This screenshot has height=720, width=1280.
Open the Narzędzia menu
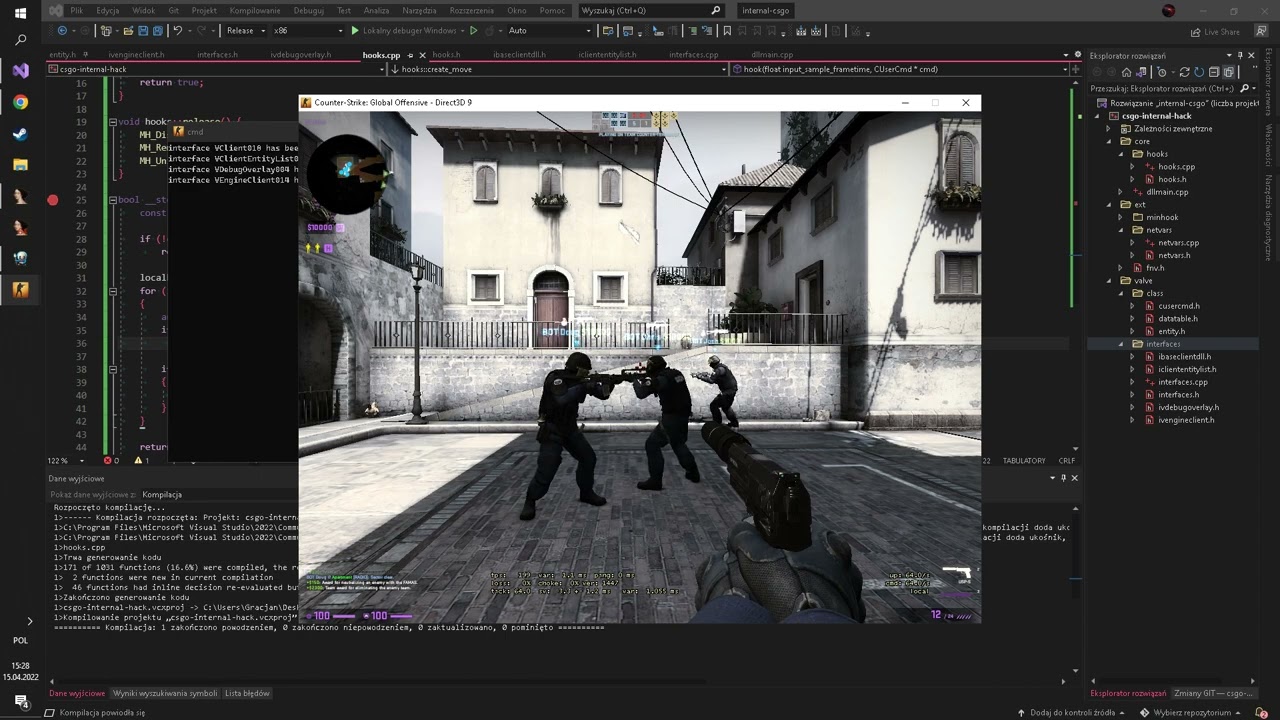pos(419,10)
